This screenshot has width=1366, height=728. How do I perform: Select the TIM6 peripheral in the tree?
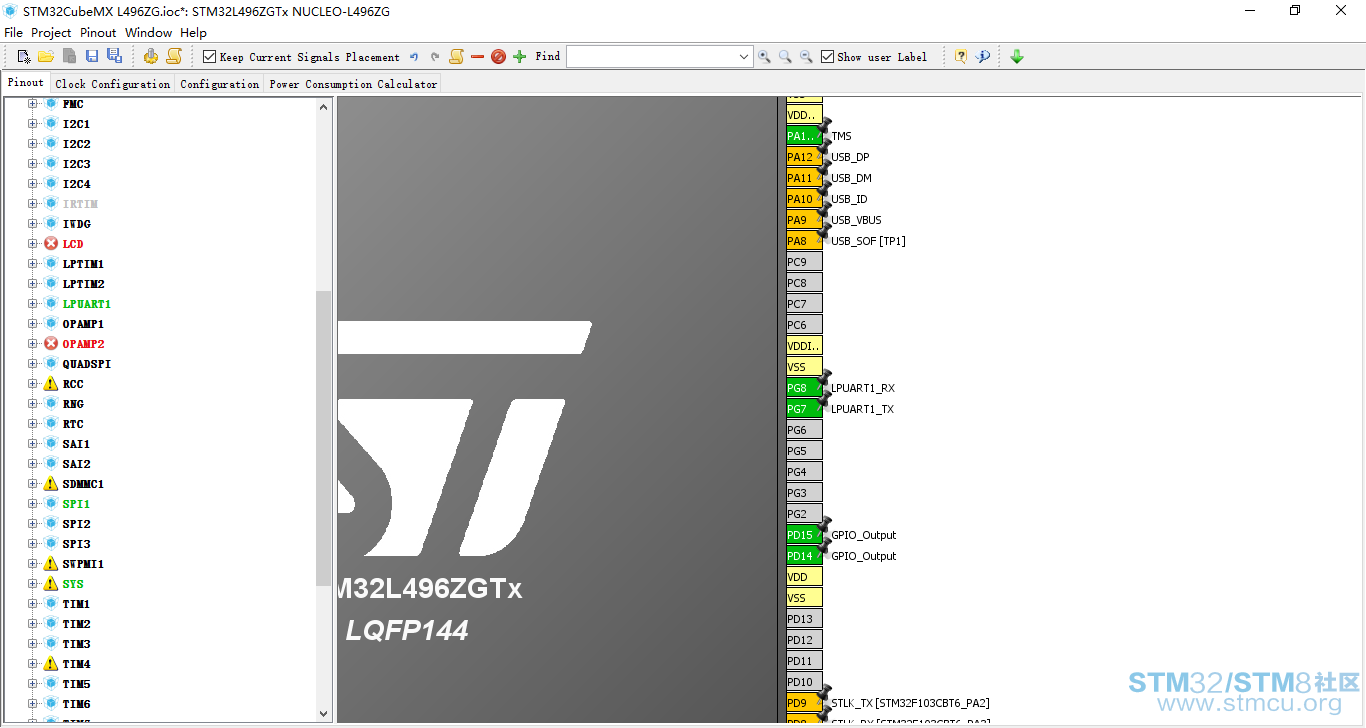point(76,704)
